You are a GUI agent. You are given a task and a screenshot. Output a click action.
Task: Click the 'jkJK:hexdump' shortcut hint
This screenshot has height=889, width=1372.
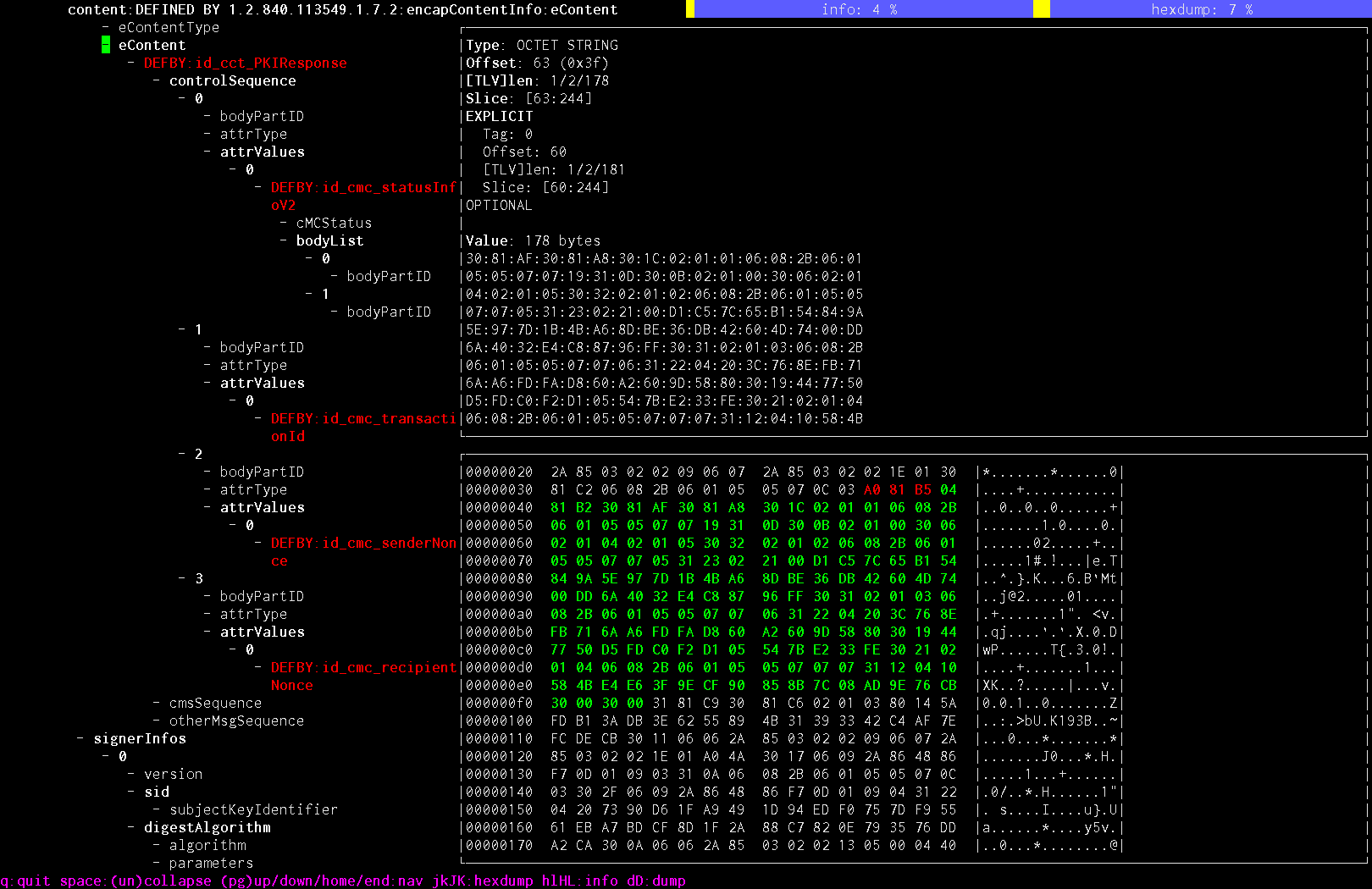tap(483, 881)
